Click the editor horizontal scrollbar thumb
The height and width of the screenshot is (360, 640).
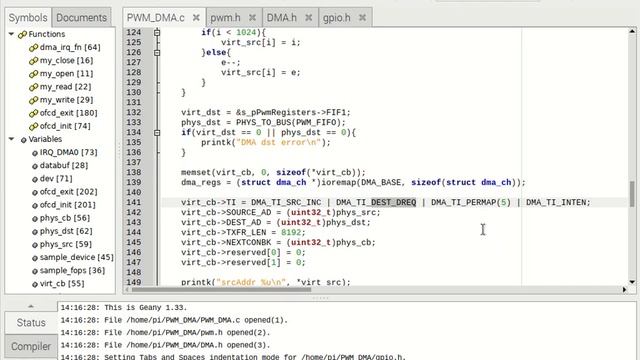coord(221,290)
